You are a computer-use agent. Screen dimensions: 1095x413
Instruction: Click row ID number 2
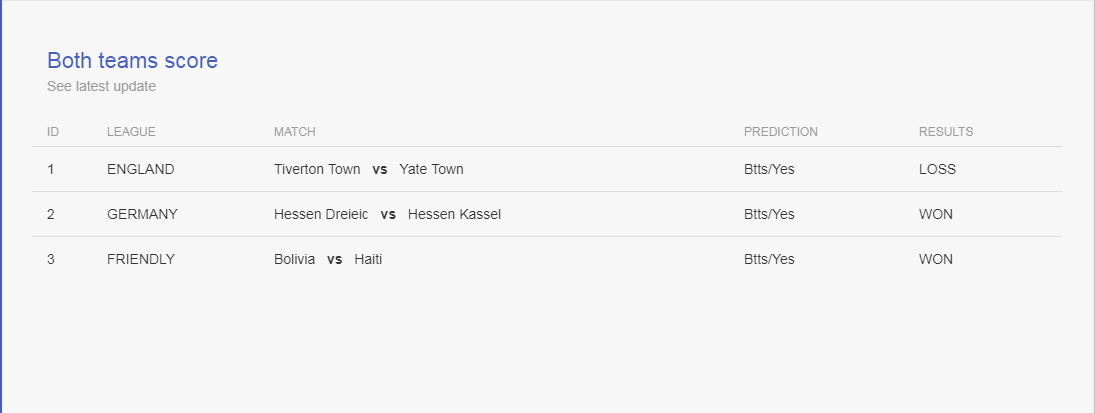(51, 215)
